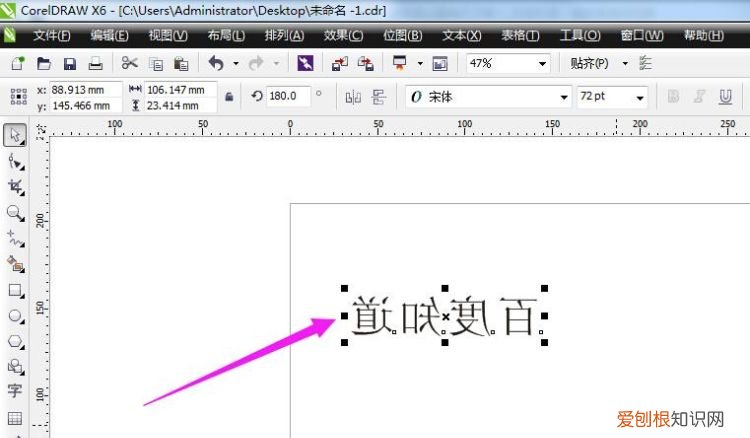
Task: Toggle lock ratio padlock
Action: click(229, 97)
